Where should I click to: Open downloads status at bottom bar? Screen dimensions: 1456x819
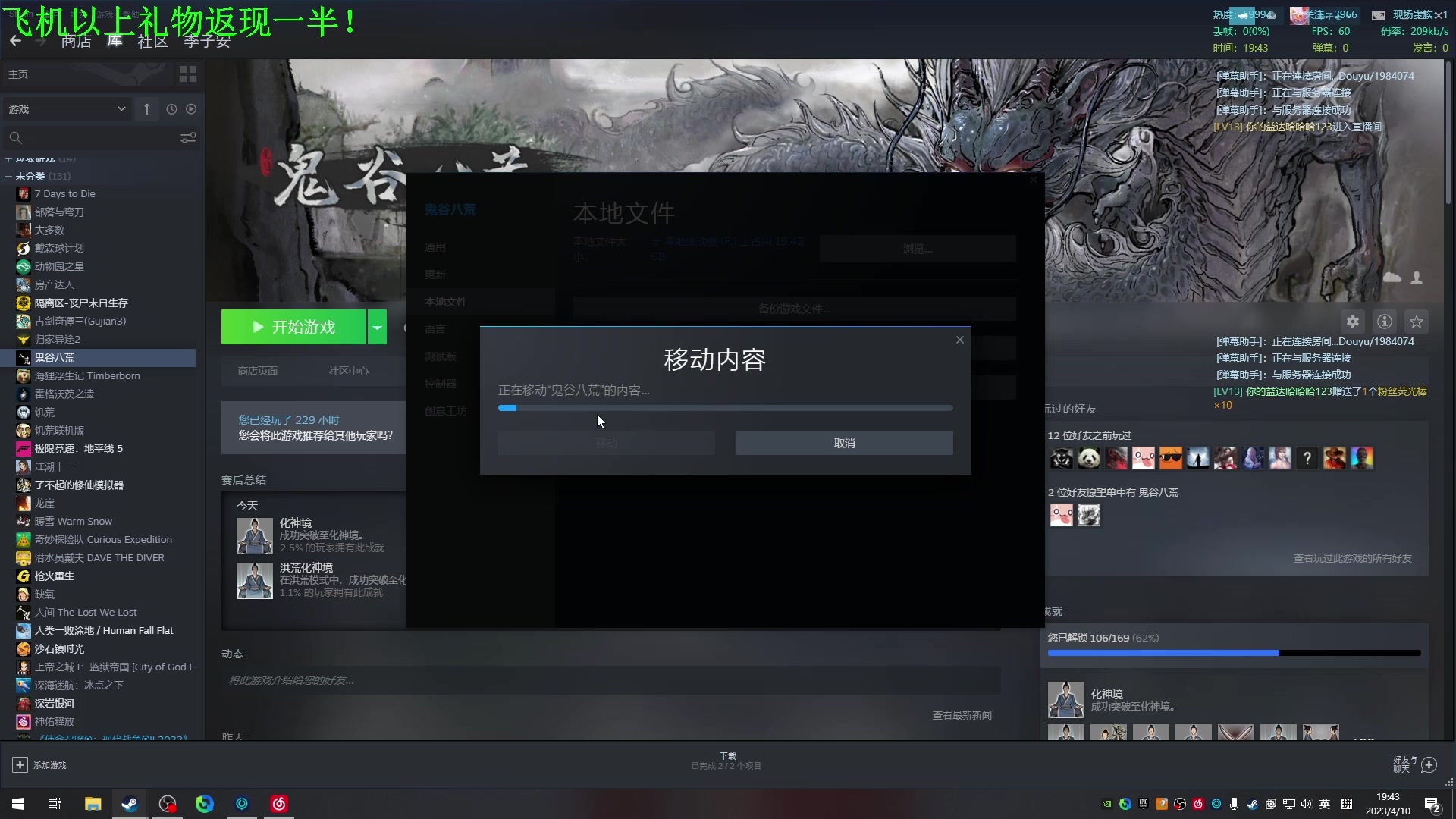726,761
